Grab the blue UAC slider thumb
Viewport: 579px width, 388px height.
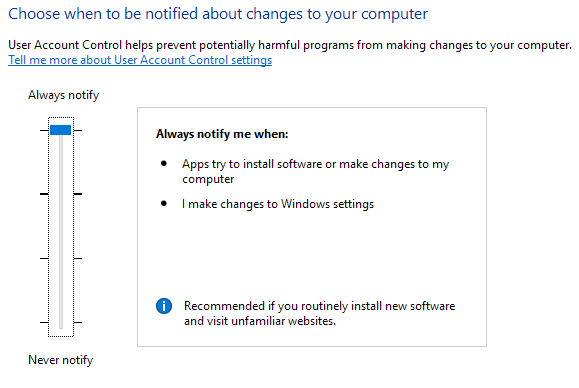(x=61, y=130)
